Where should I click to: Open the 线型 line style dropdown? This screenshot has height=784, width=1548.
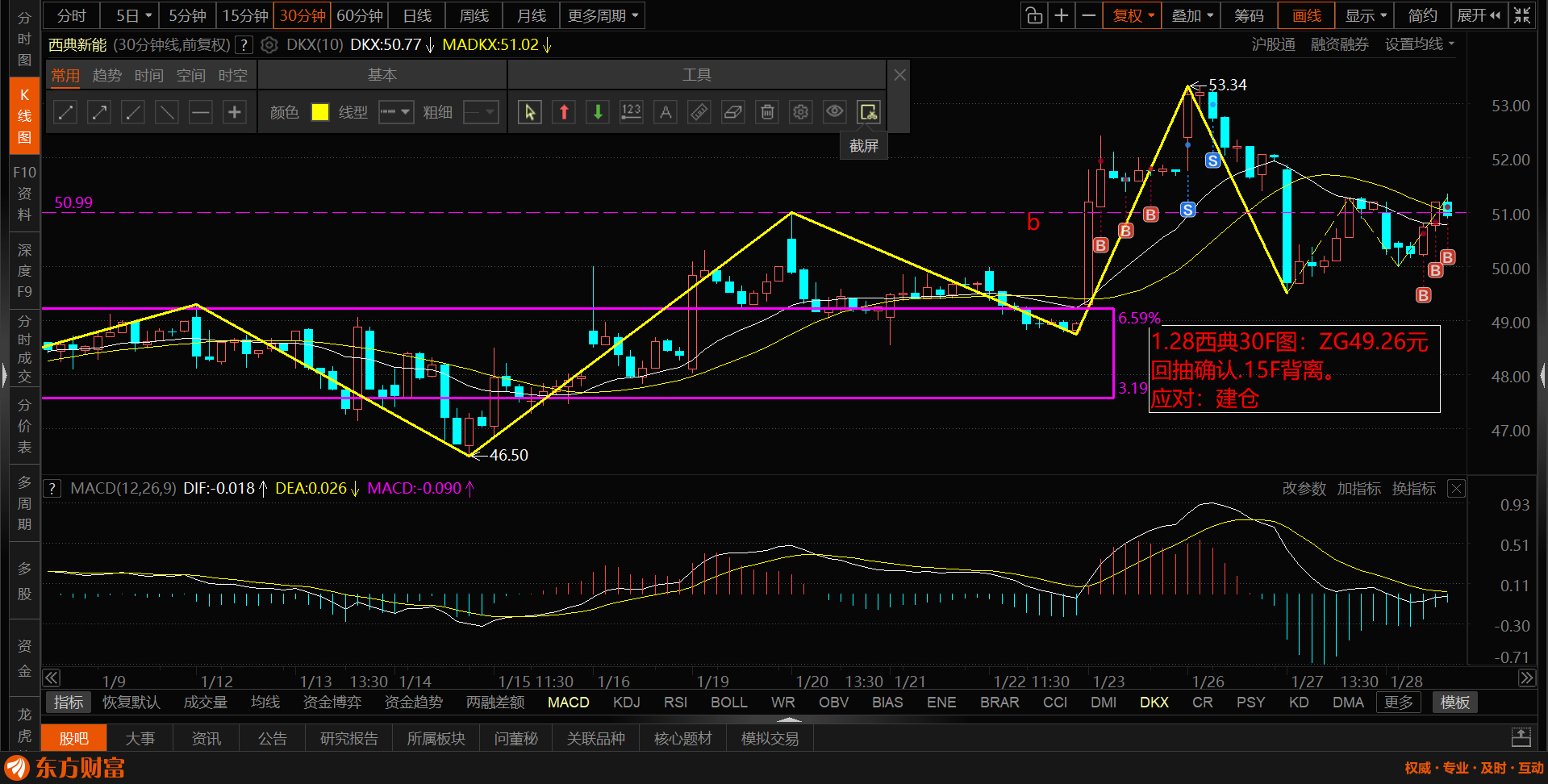pyautogui.click(x=396, y=112)
